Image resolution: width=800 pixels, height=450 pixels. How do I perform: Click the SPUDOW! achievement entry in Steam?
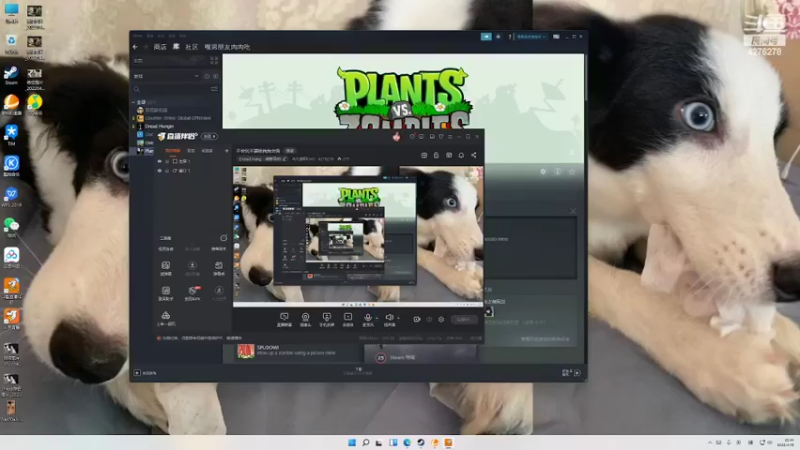coord(297,352)
